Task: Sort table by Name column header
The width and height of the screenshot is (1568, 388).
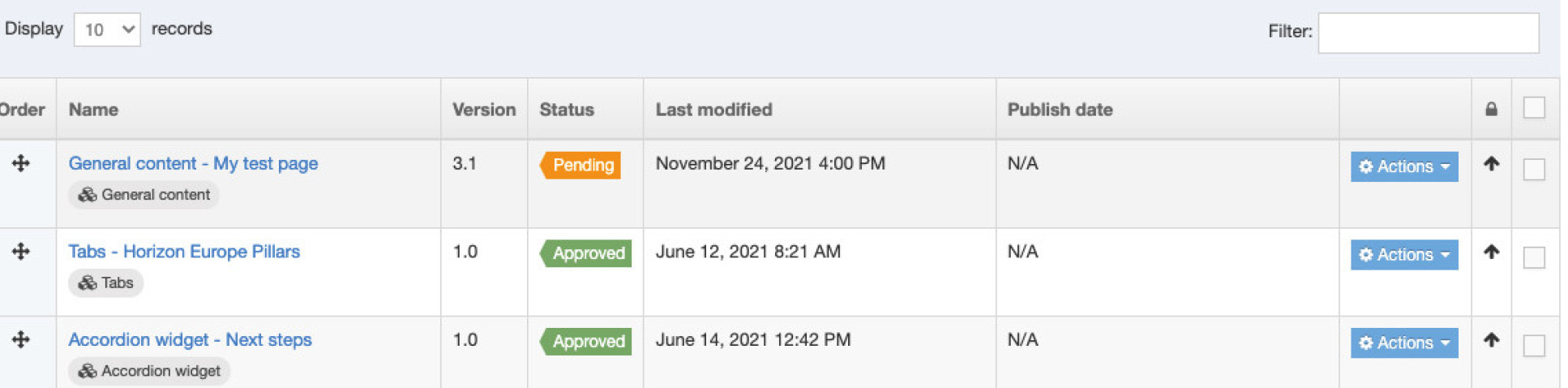Action: coord(93,110)
